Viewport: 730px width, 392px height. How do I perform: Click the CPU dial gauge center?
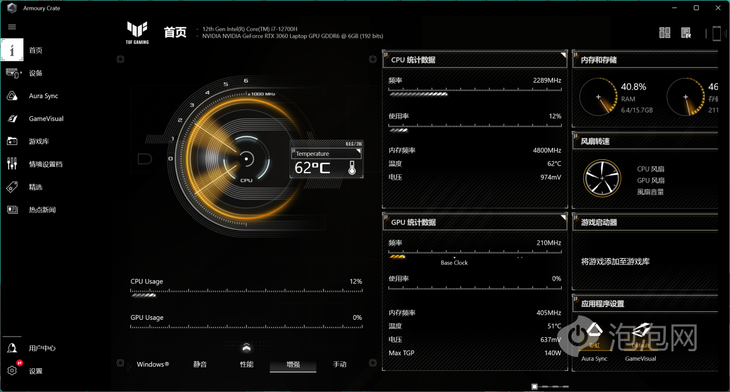click(246, 159)
